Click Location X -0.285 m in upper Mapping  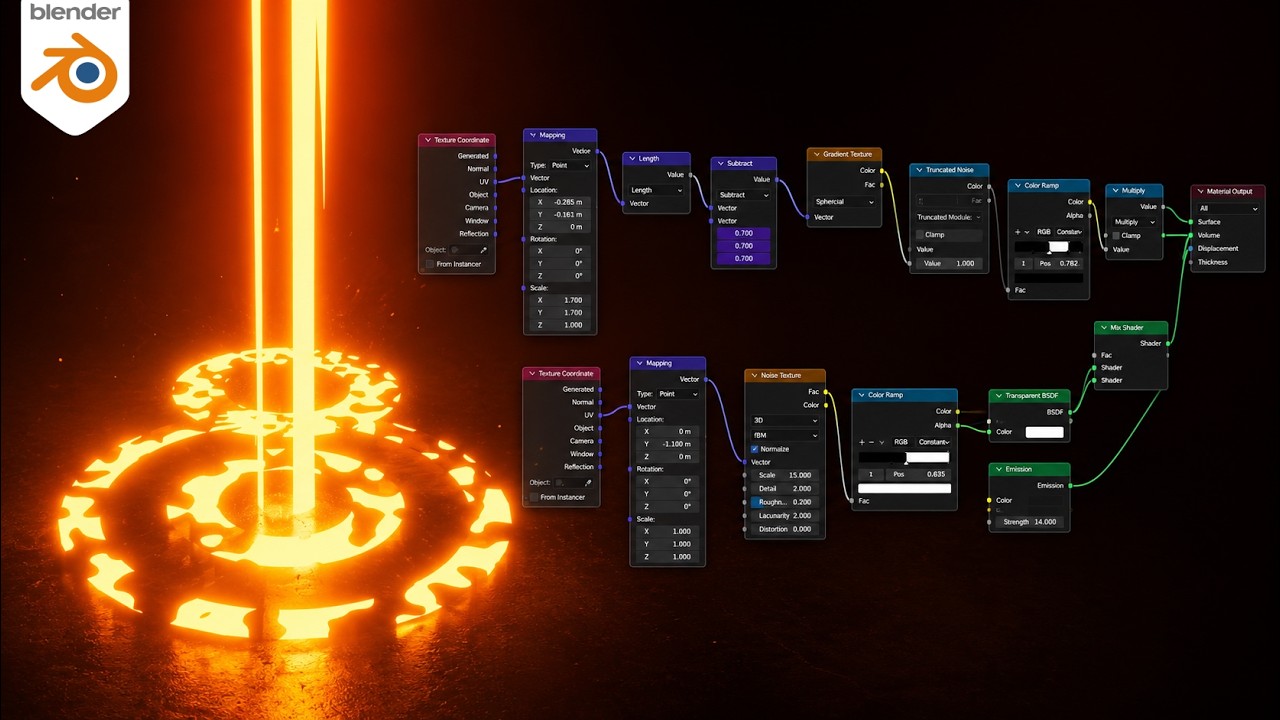point(560,202)
